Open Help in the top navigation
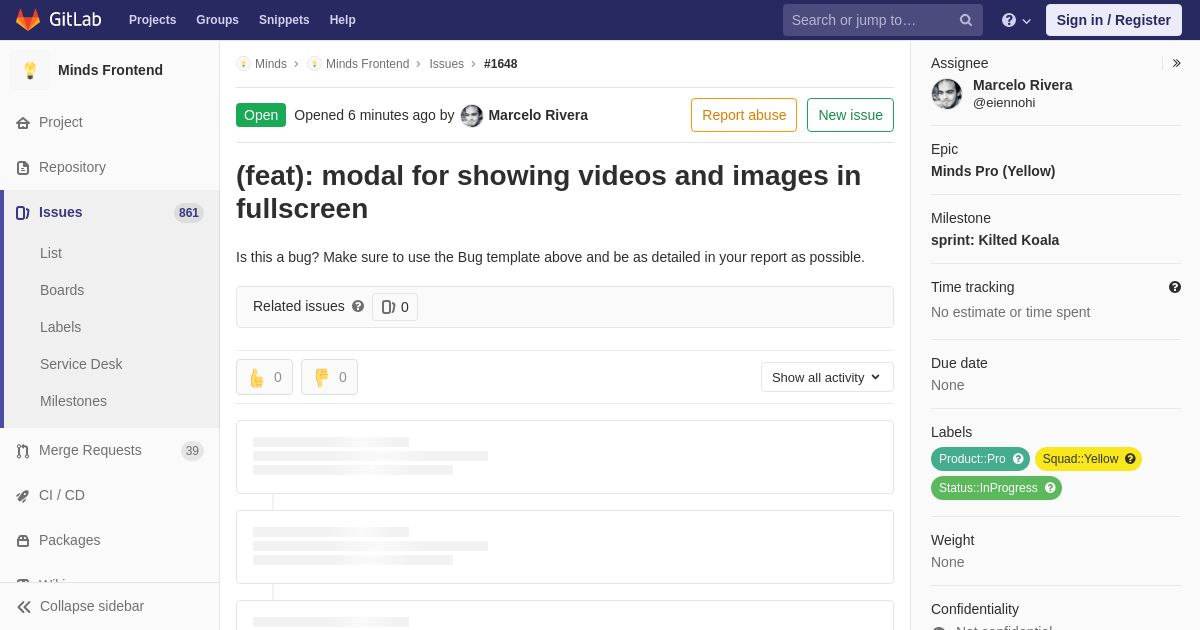This screenshot has height=630, width=1200. [343, 20]
